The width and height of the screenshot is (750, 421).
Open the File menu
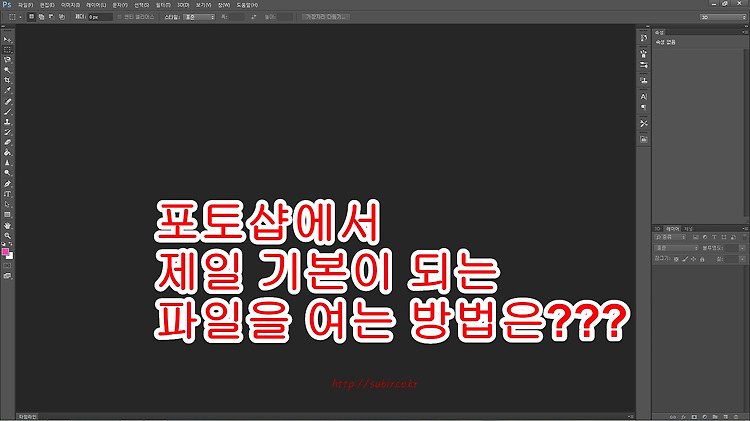[x=26, y=5]
